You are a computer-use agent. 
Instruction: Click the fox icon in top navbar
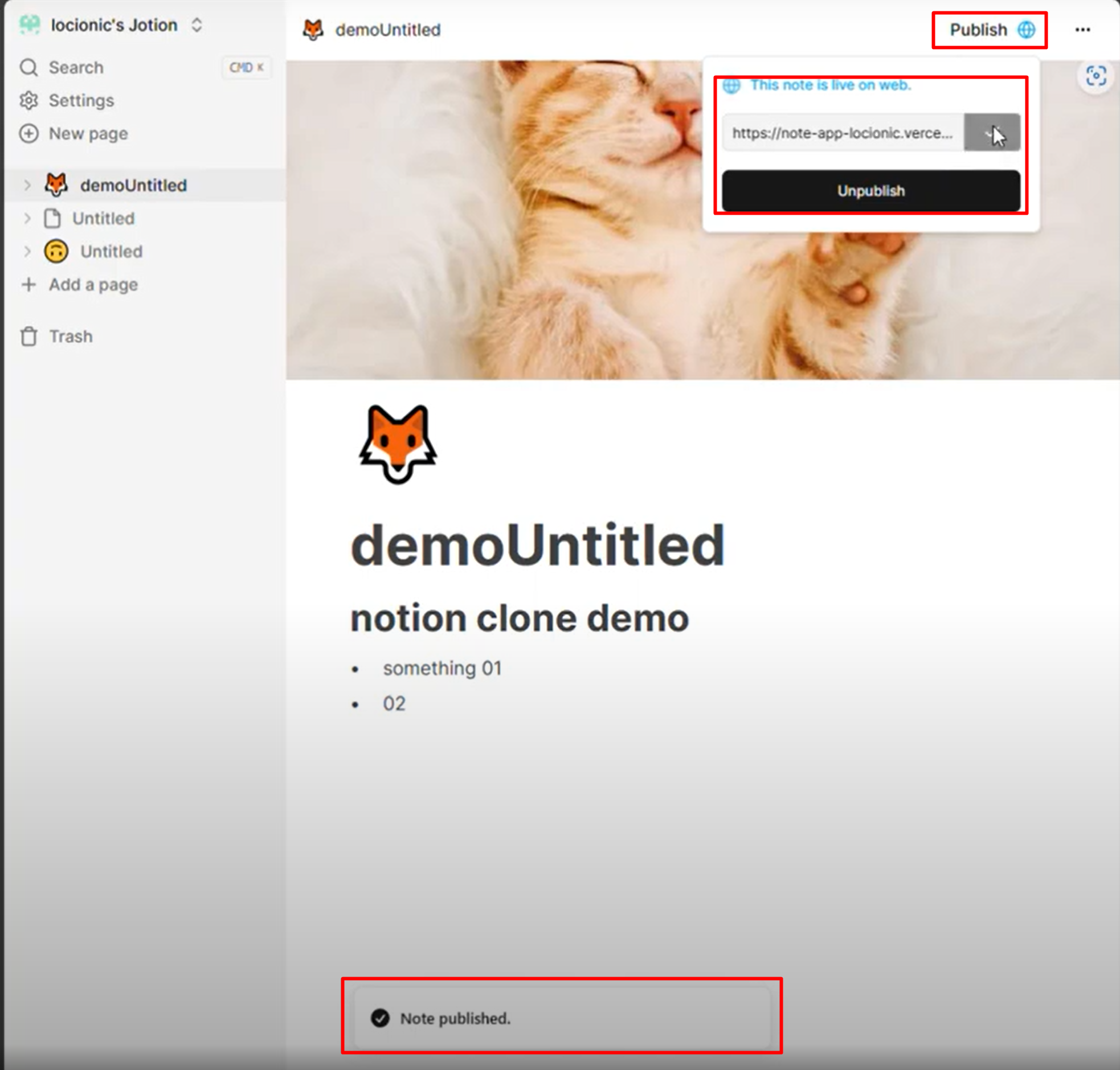[313, 30]
